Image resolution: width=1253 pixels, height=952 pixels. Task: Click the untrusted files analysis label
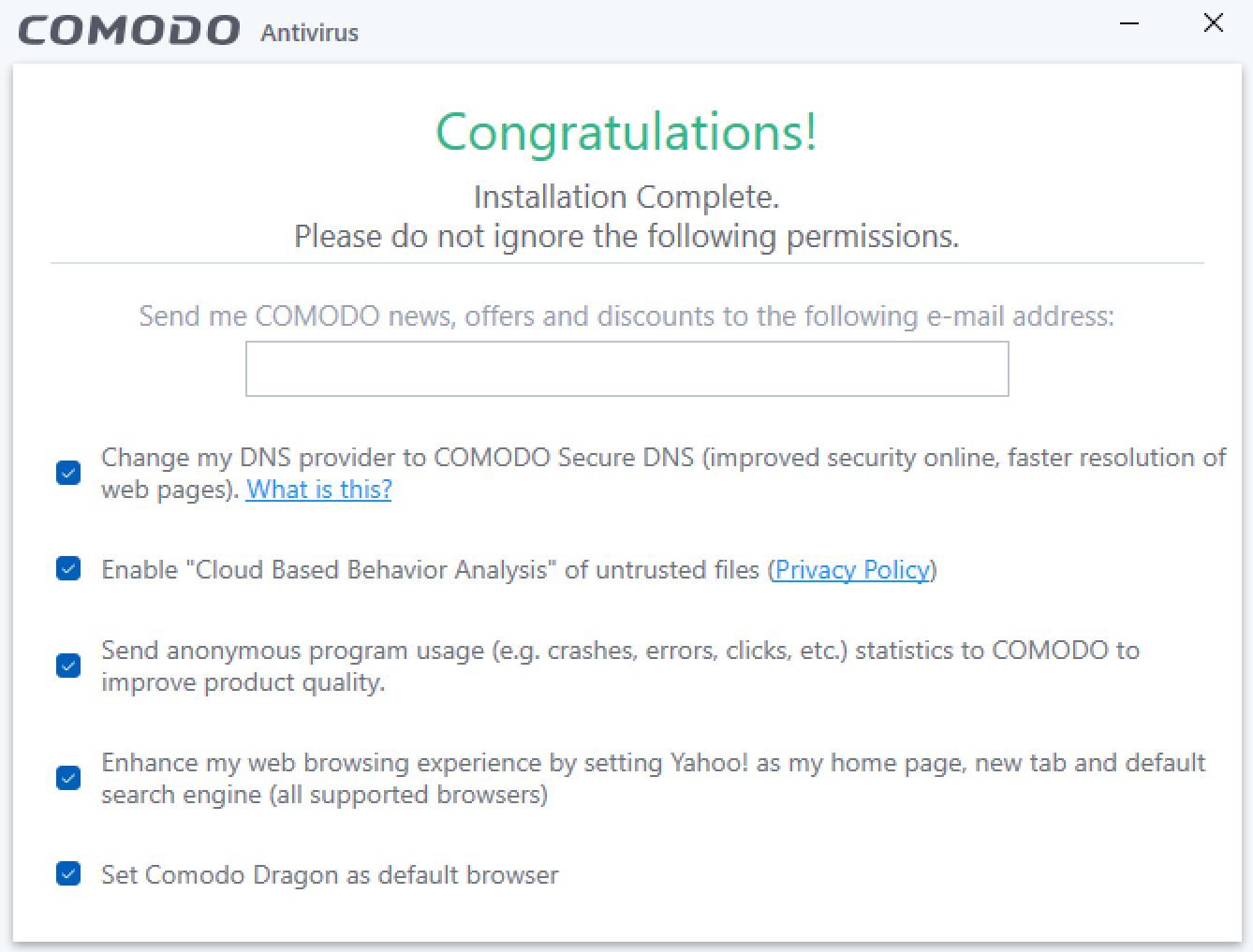coord(431,569)
